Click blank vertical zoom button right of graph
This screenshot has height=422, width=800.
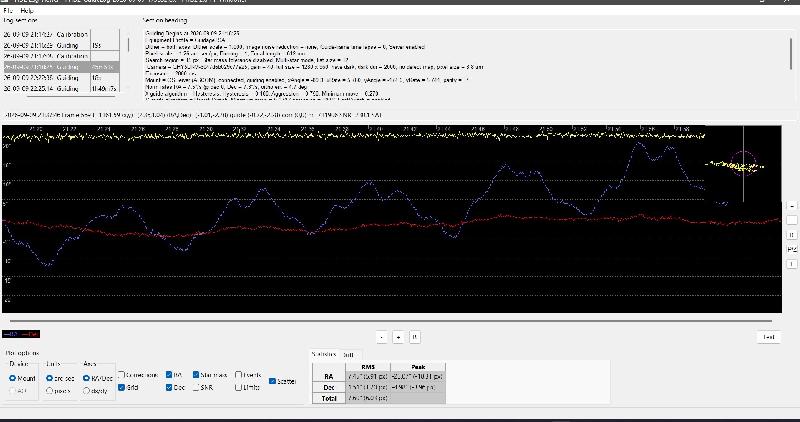(x=791, y=220)
